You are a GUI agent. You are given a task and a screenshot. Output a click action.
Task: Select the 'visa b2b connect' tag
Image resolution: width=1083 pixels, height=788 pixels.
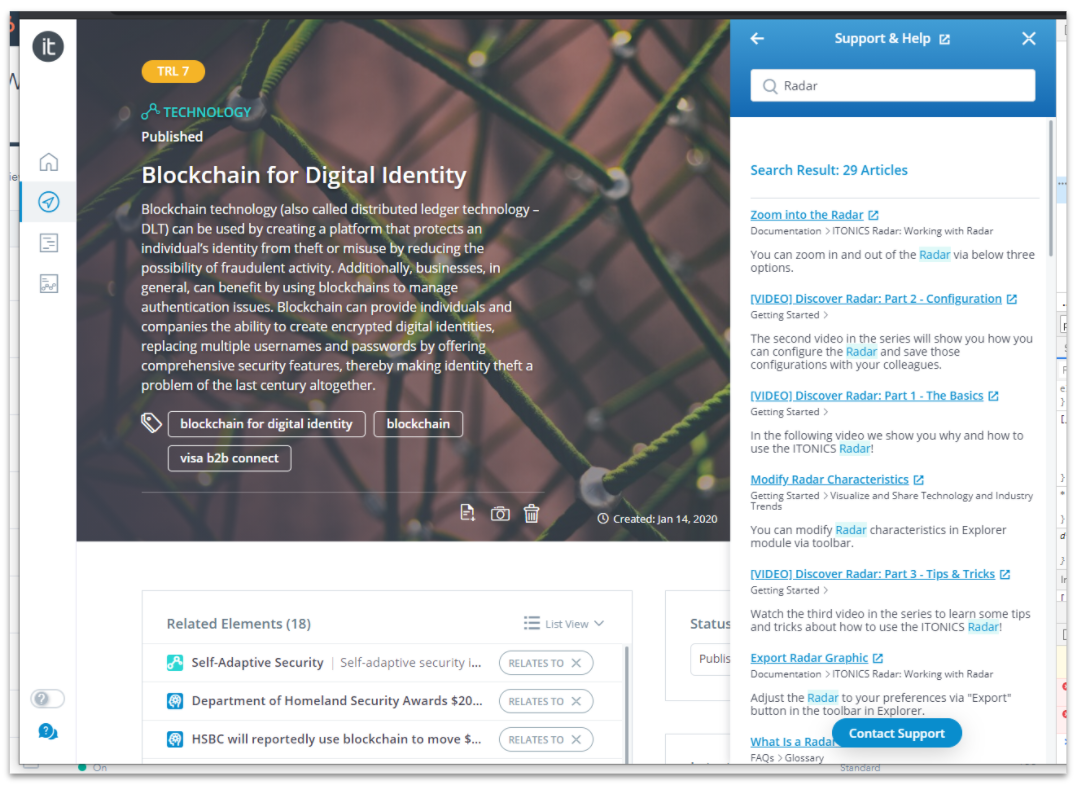tap(229, 459)
